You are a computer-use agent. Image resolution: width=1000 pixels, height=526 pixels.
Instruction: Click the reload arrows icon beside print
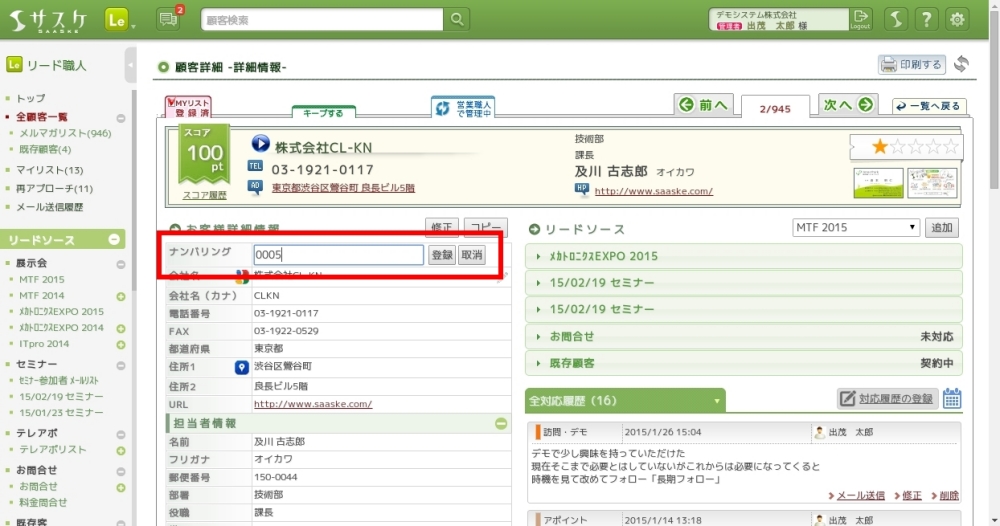961,64
